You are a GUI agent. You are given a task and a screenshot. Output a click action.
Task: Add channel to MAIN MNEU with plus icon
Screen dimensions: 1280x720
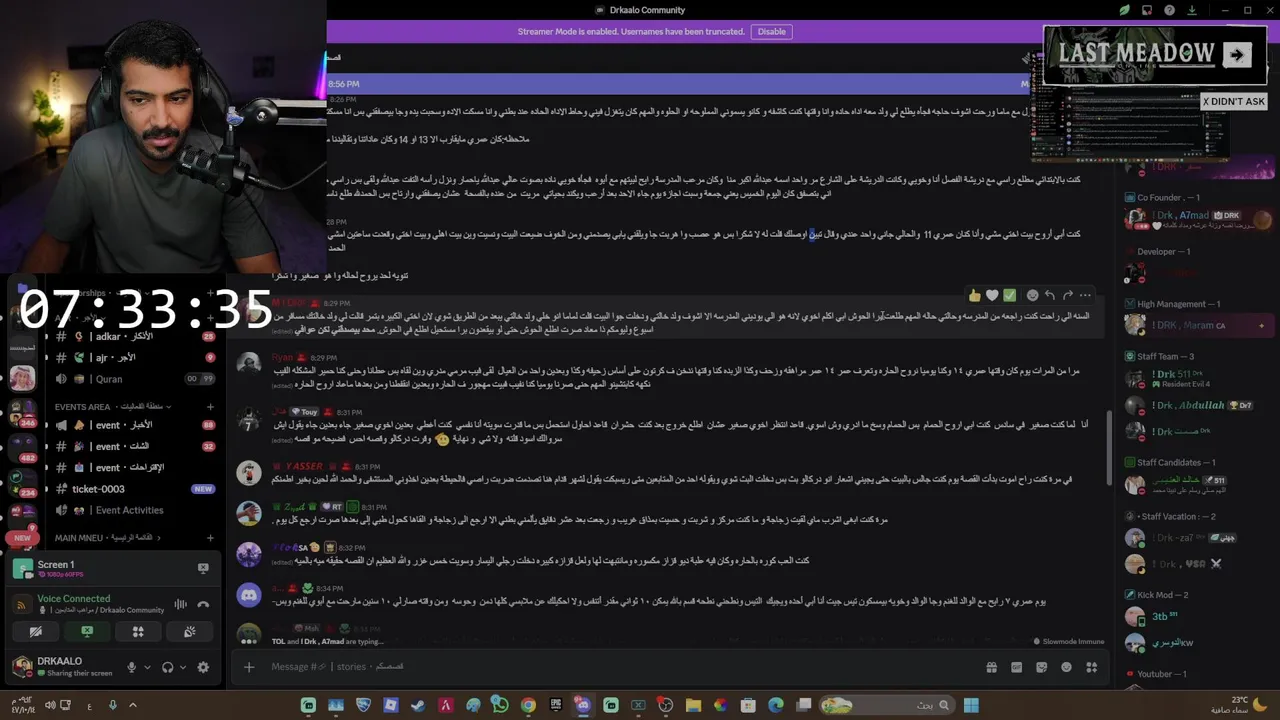coord(210,538)
